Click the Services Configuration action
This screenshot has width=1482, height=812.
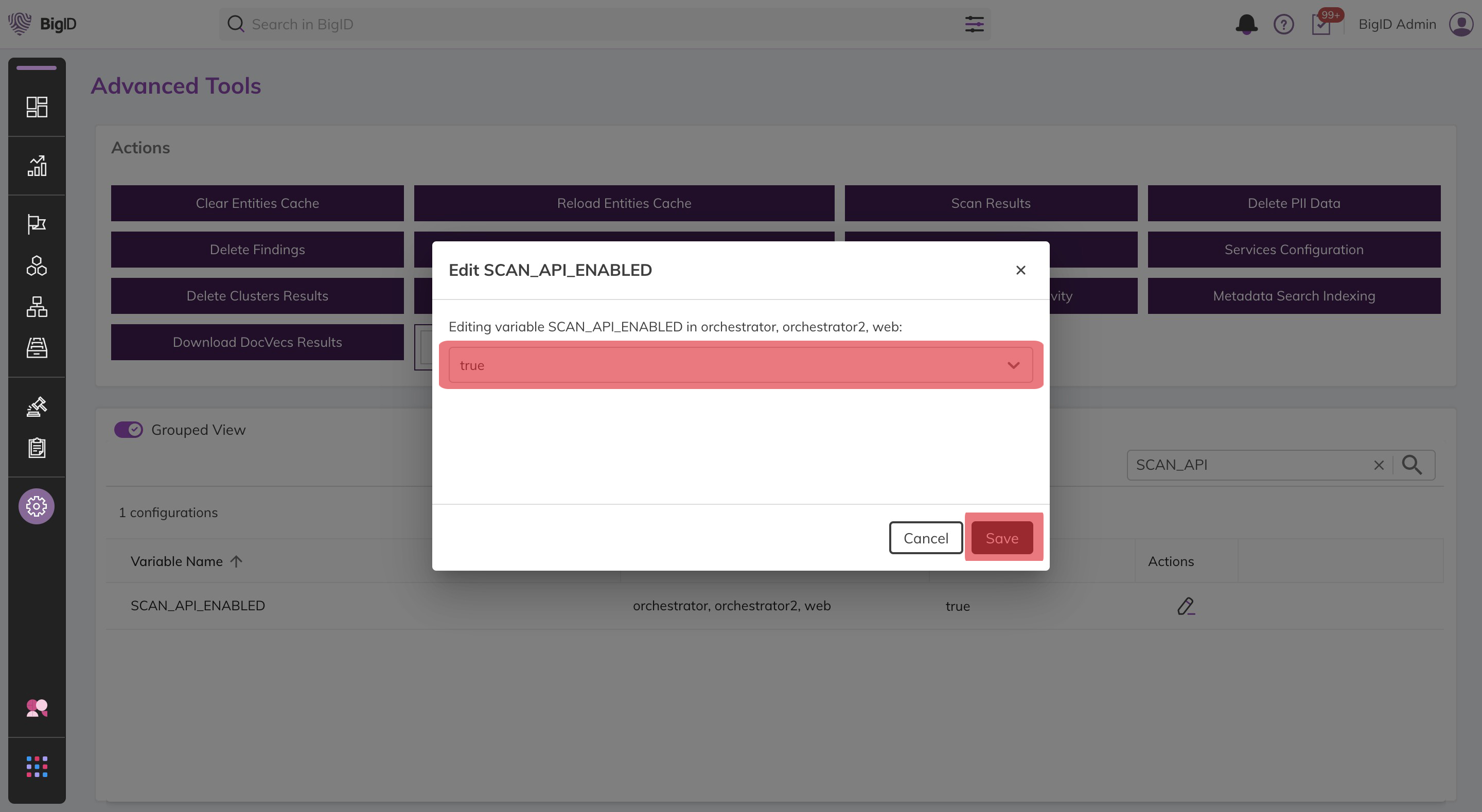pos(1294,249)
